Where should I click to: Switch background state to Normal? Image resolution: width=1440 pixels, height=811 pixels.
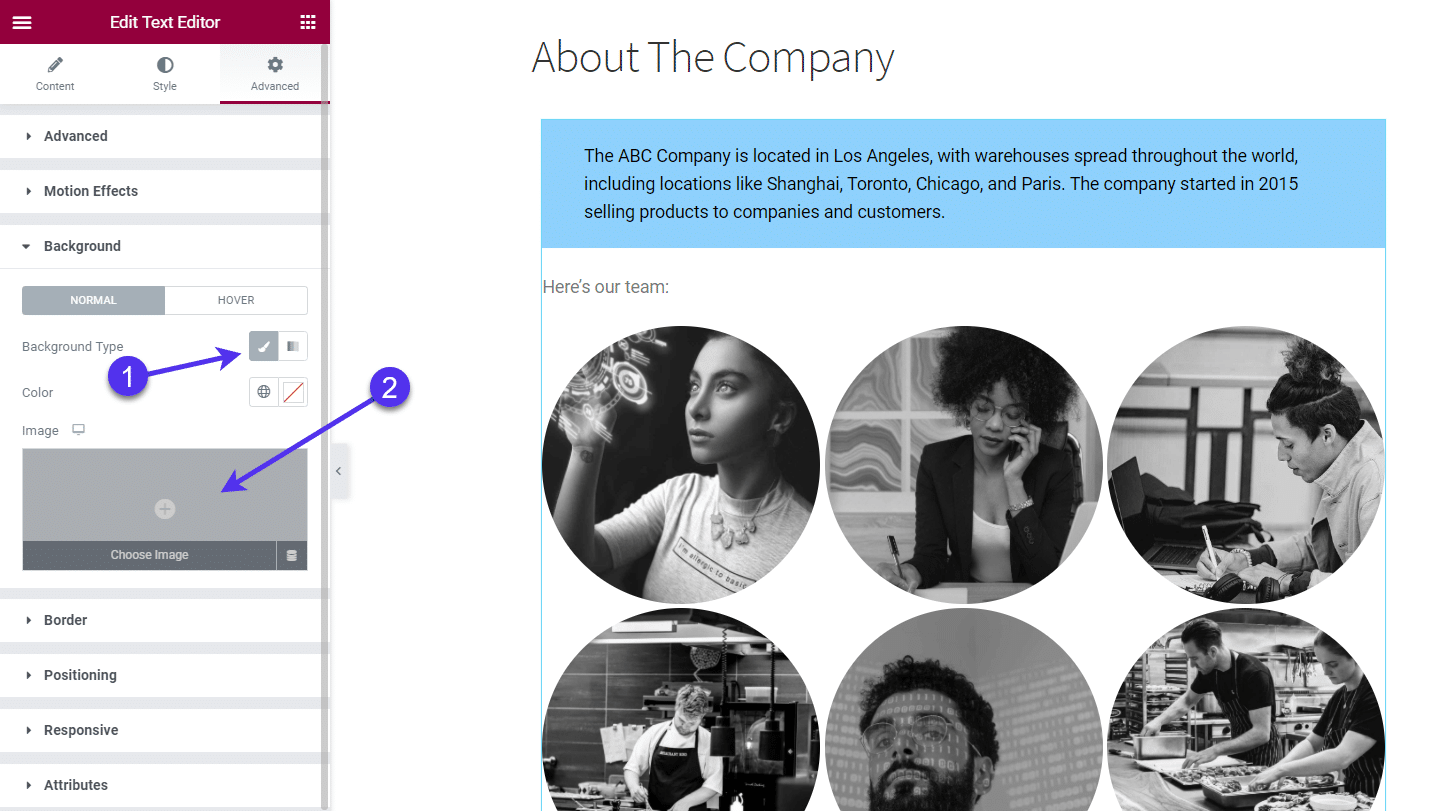[x=93, y=300]
